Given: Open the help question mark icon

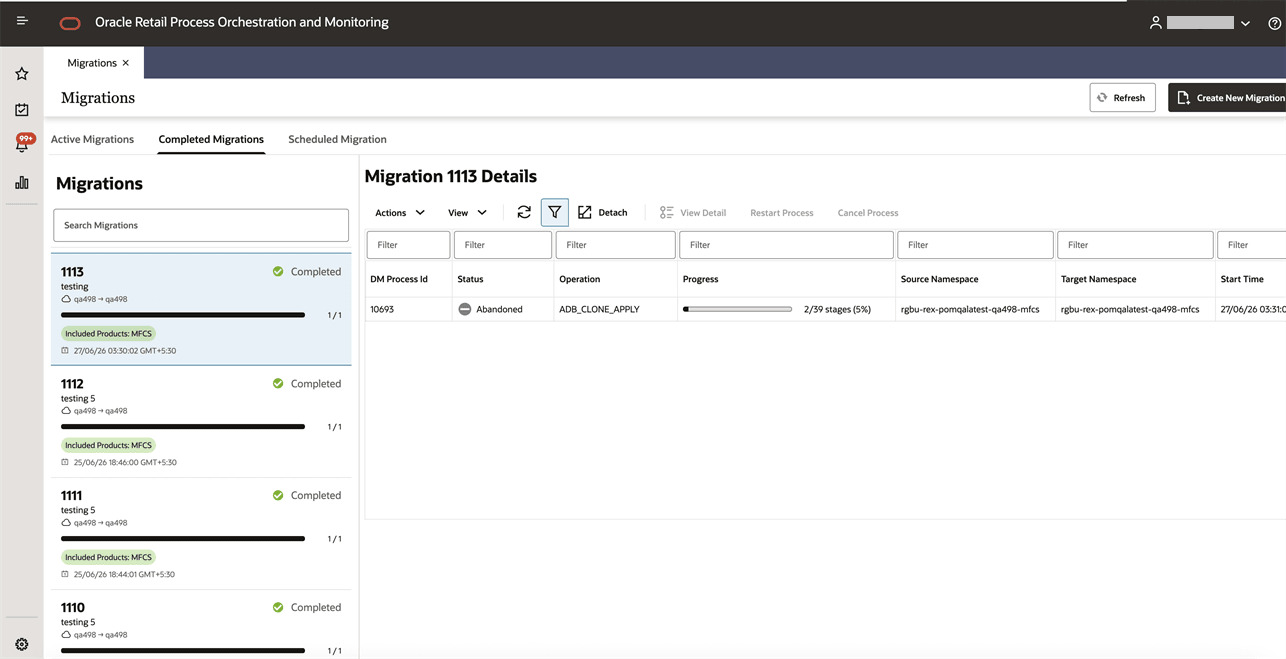Looking at the screenshot, I should point(1274,23).
